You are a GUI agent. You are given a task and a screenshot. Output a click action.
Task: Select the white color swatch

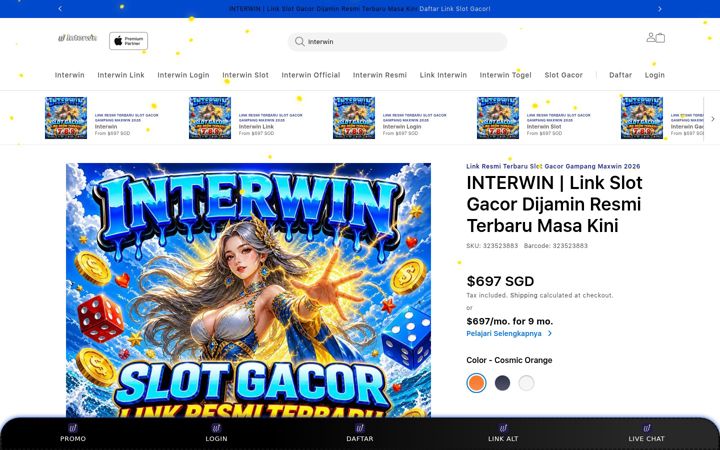[x=526, y=382]
